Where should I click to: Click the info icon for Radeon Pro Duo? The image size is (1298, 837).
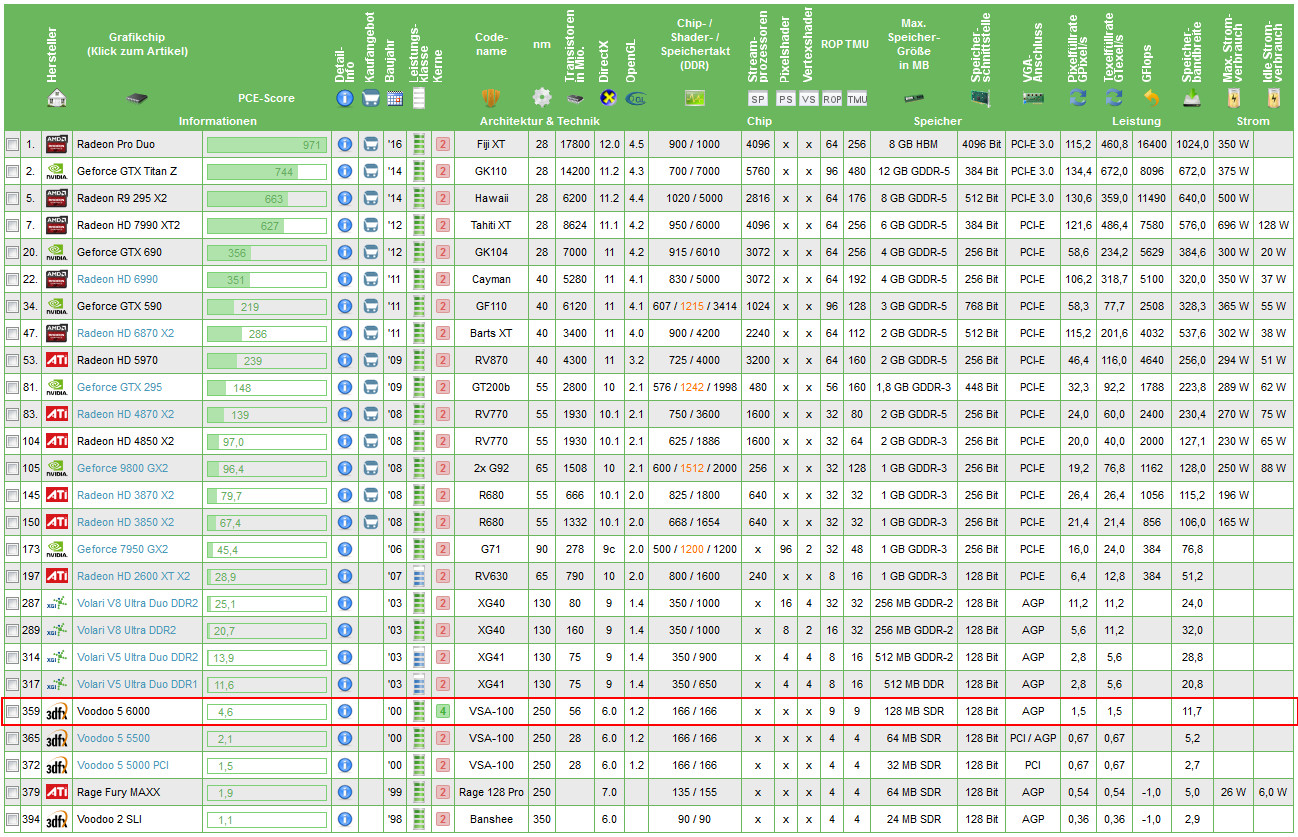pyautogui.click(x=345, y=144)
